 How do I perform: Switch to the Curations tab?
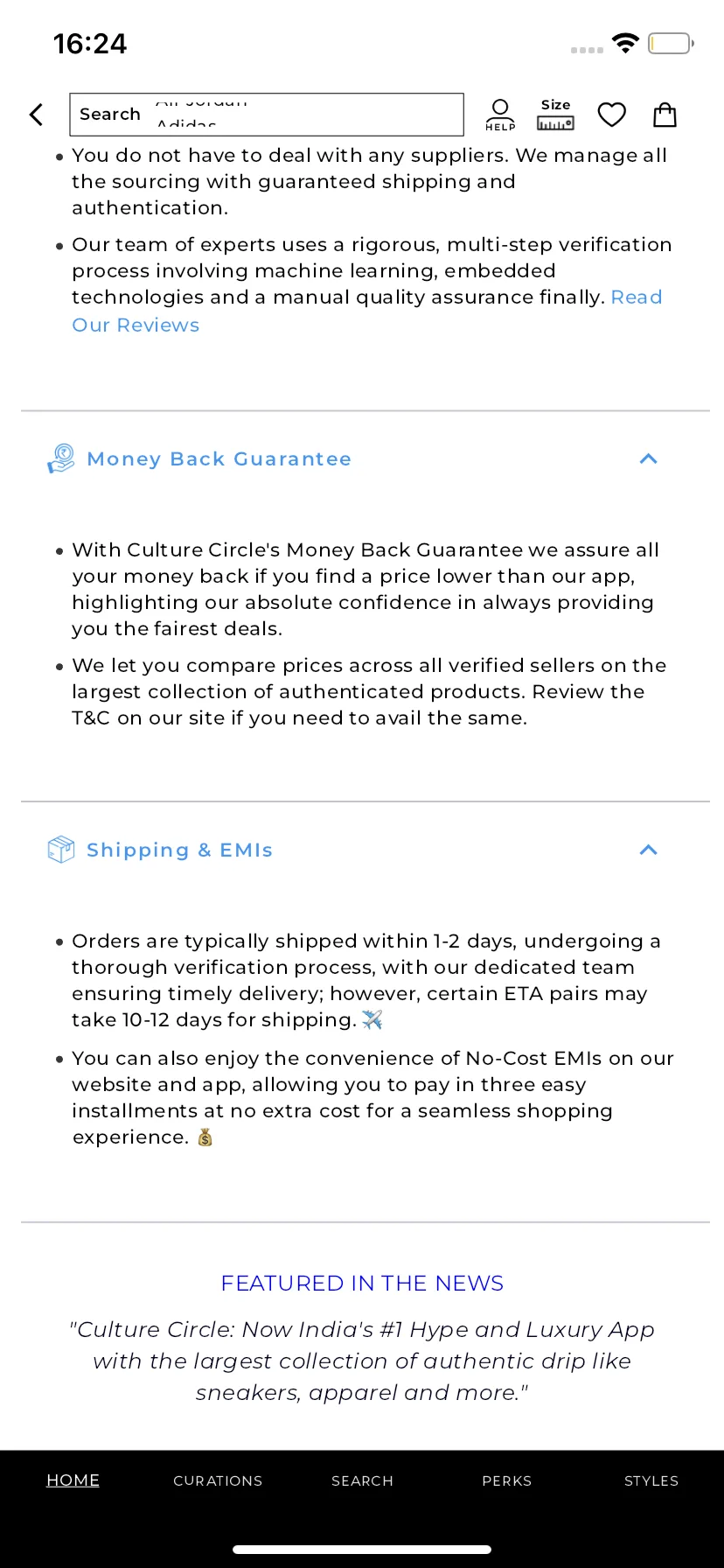coord(218,1480)
